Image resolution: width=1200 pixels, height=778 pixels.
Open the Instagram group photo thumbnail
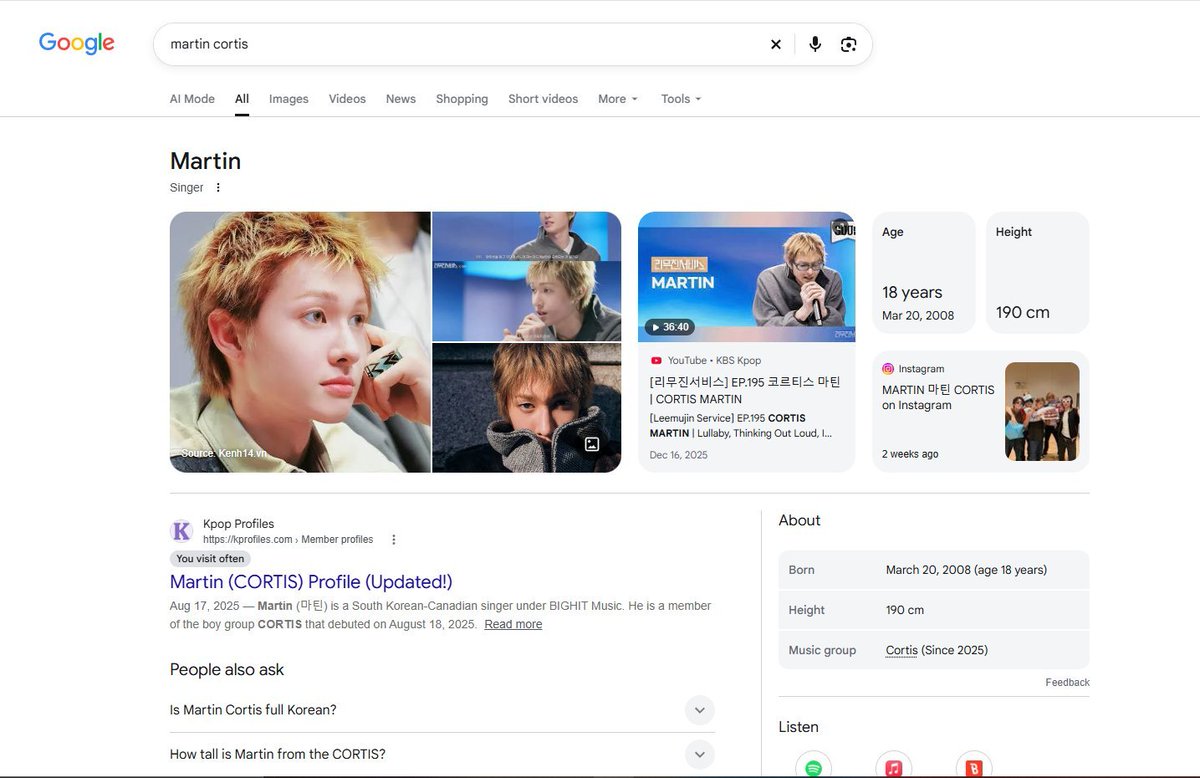pyautogui.click(x=1042, y=412)
